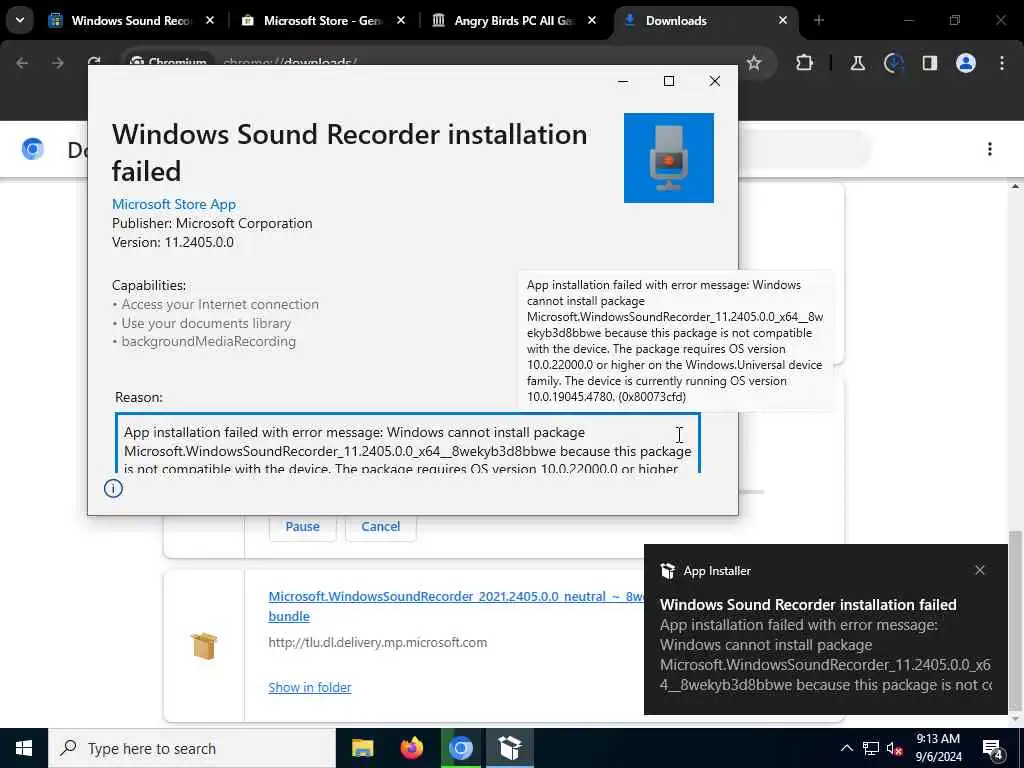Open the network status tray icon
The width and height of the screenshot is (1024, 768).
coord(871,748)
